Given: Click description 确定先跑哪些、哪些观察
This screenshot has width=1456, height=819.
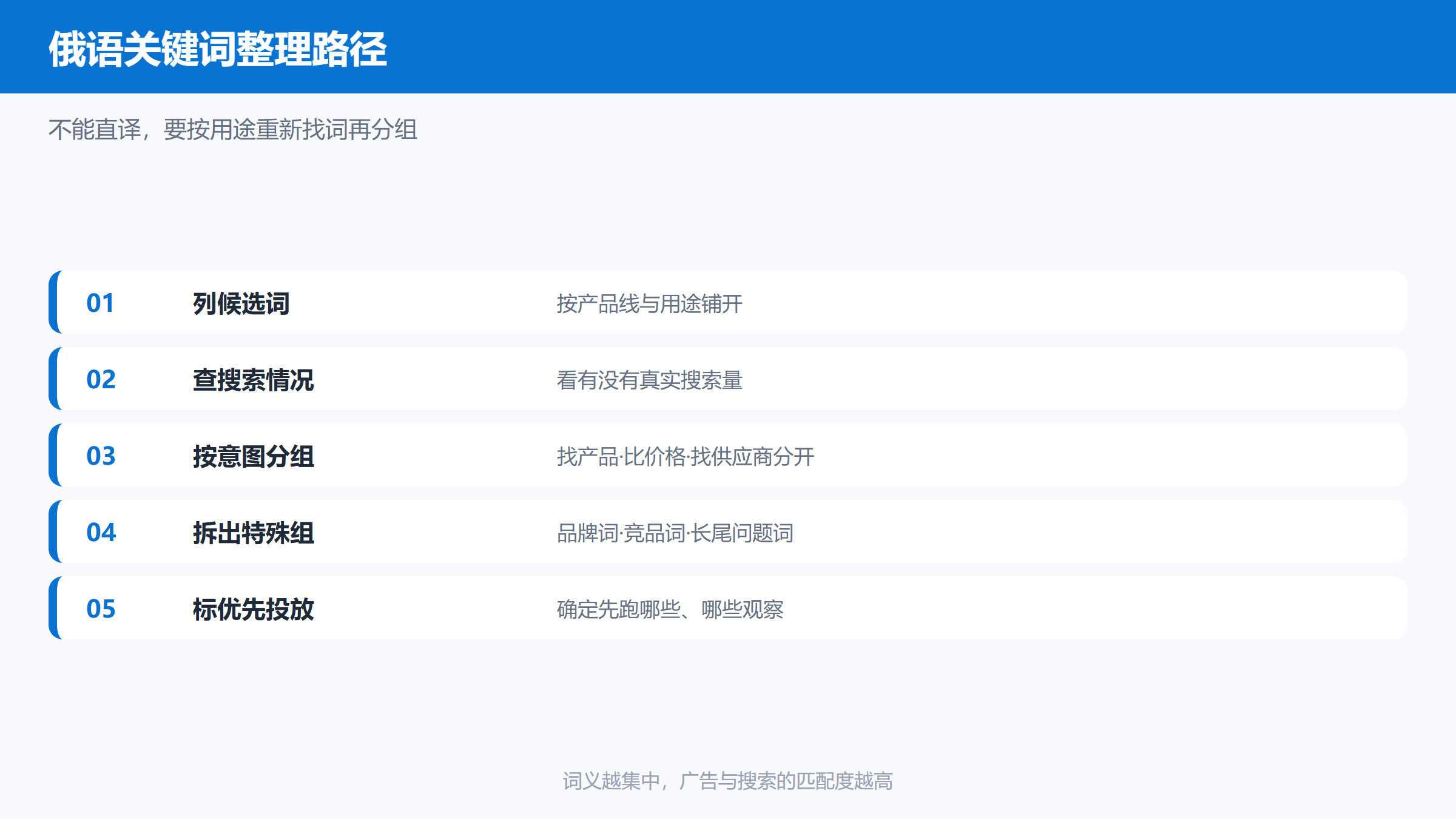Looking at the screenshot, I should click(x=670, y=609).
